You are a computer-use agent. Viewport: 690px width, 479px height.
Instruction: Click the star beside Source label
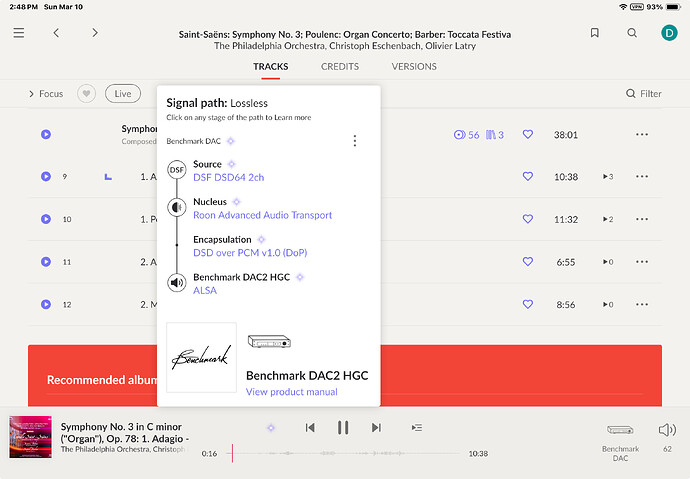pos(231,164)
